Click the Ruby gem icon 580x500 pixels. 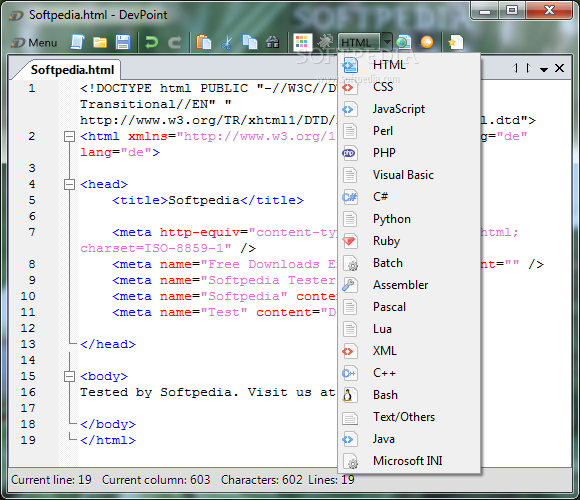pyautogui.click(x=350, y=241)
